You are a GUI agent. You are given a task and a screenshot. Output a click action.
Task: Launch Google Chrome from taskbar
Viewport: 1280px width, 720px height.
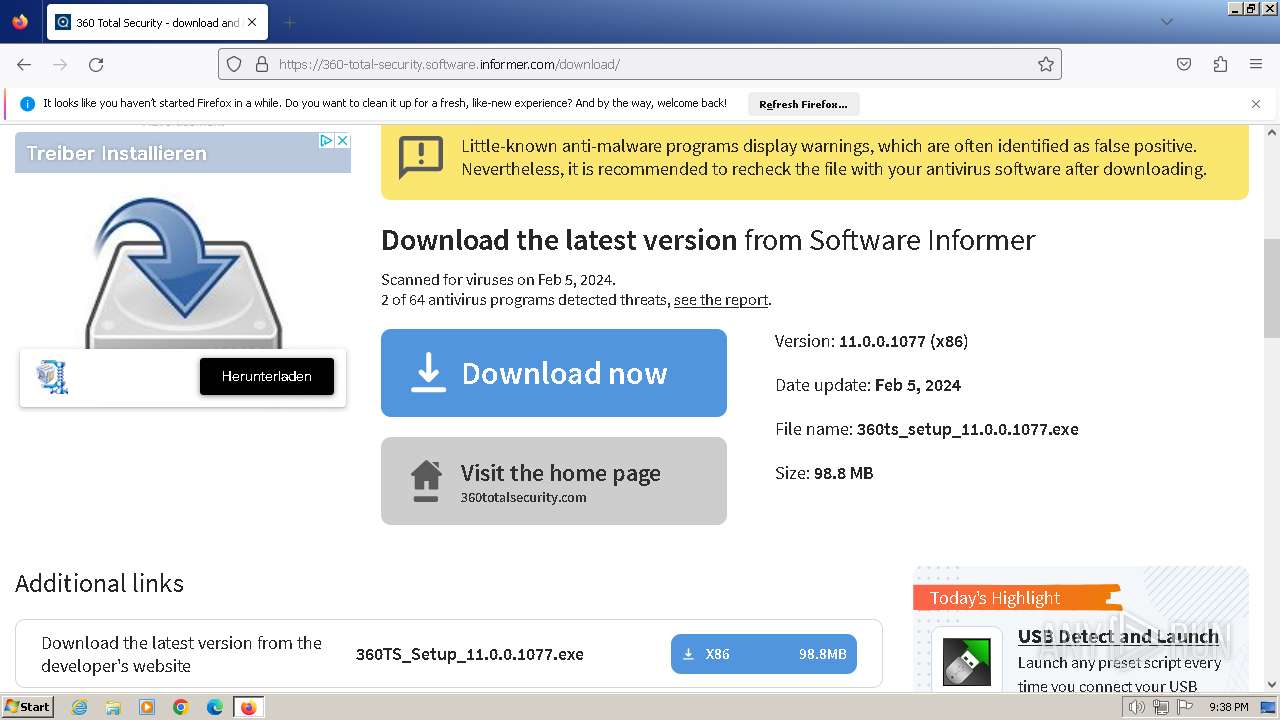click(x=181, y=707)
